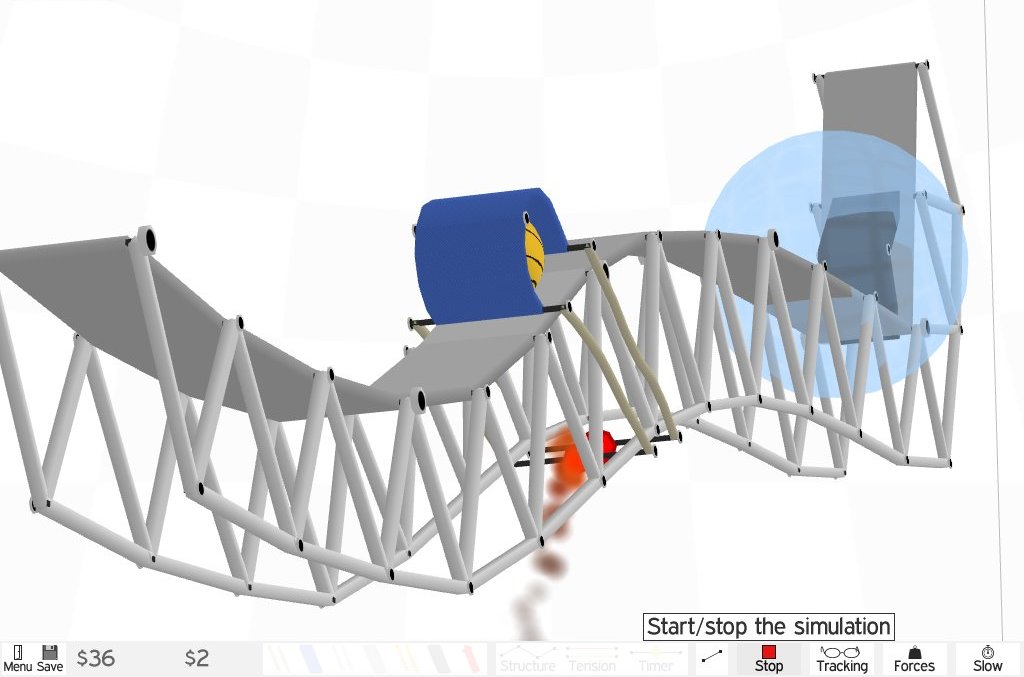Viewport: 1024px width, 677px height.
Task: Toggle Tracking camera mode
Action: coord(841,658)
